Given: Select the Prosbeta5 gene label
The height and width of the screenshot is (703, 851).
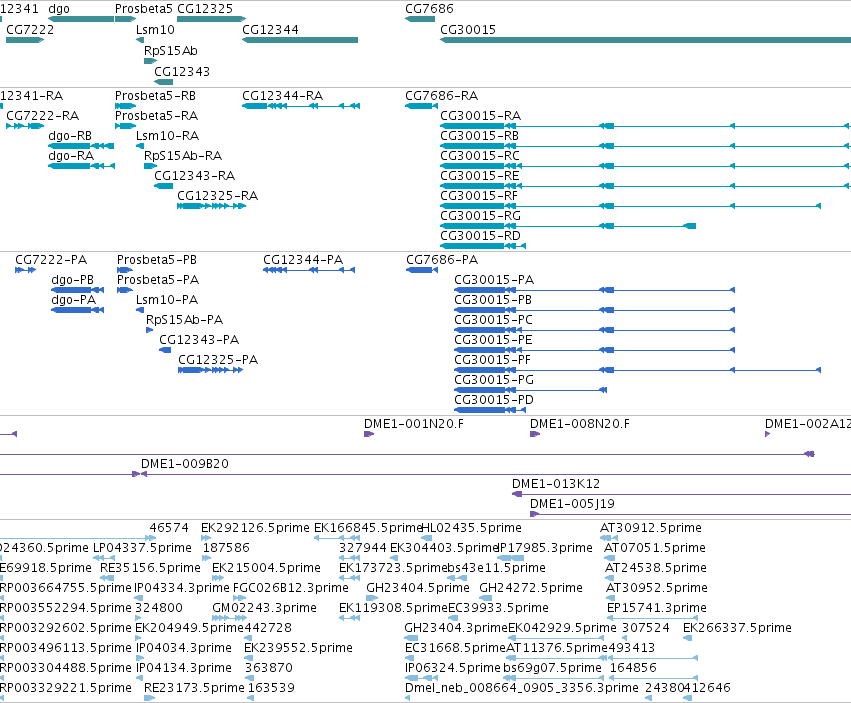Looking at the screenshot, I should point(143,9).
